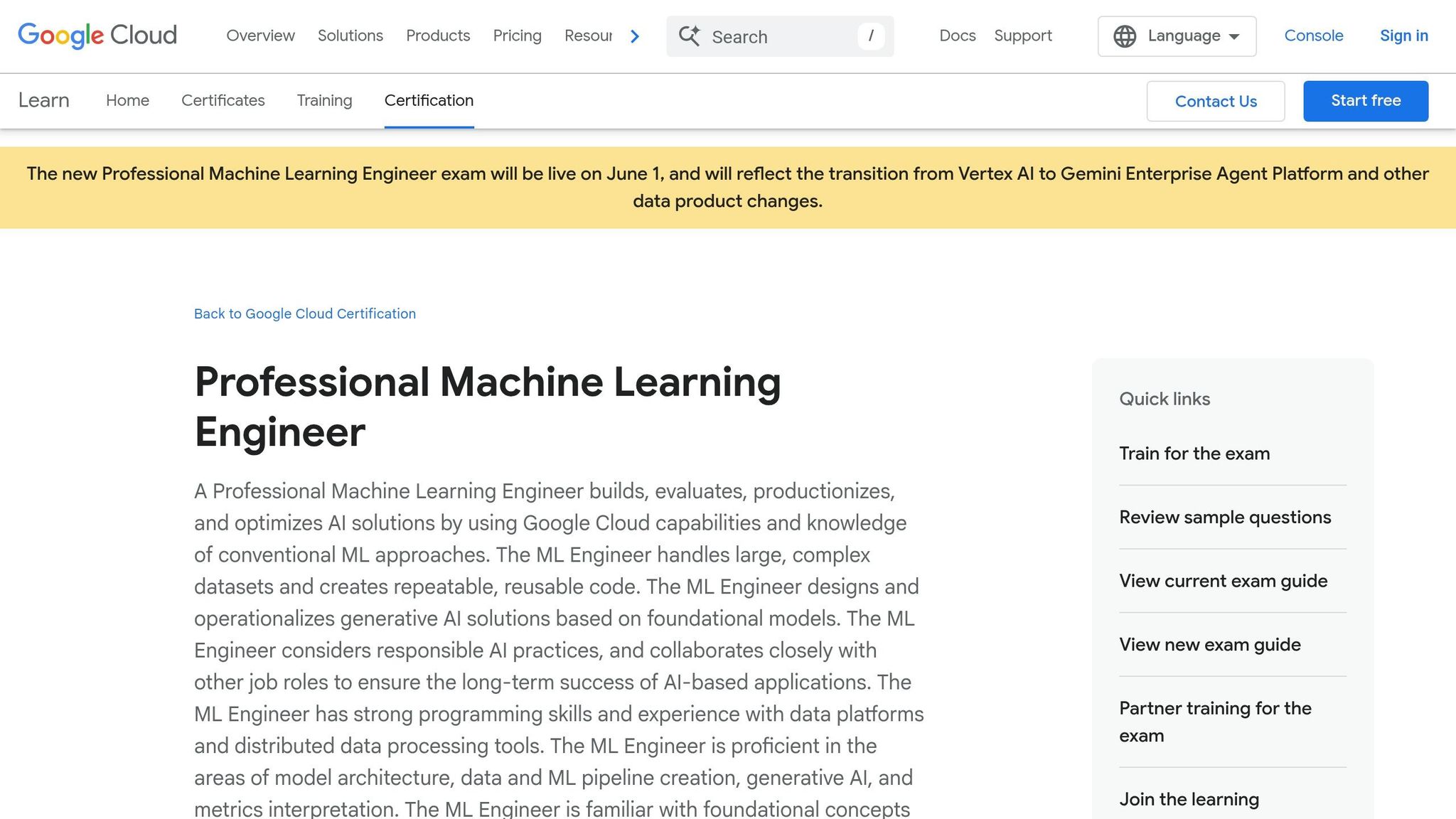Click the globe icon in Language selector
Viewport: 1456px width, 819px height.
tap(1125, 36)
